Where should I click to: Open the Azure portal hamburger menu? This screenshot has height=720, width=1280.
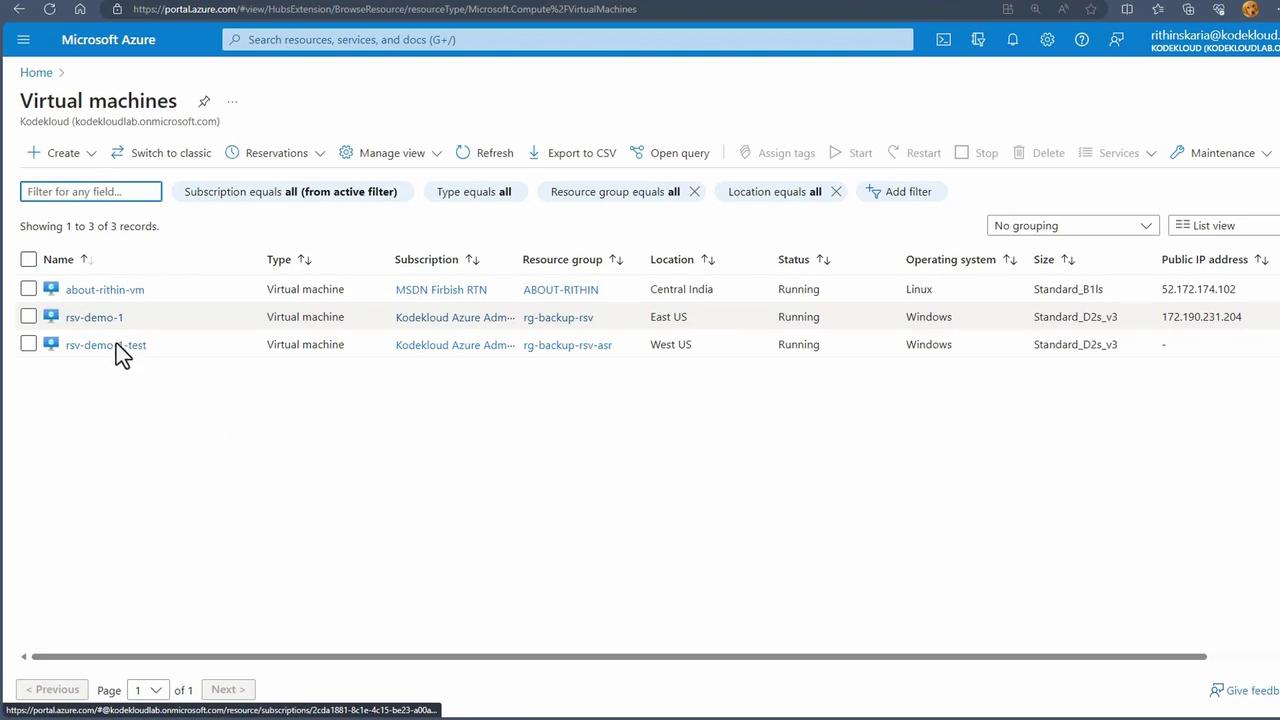(24, 40)
